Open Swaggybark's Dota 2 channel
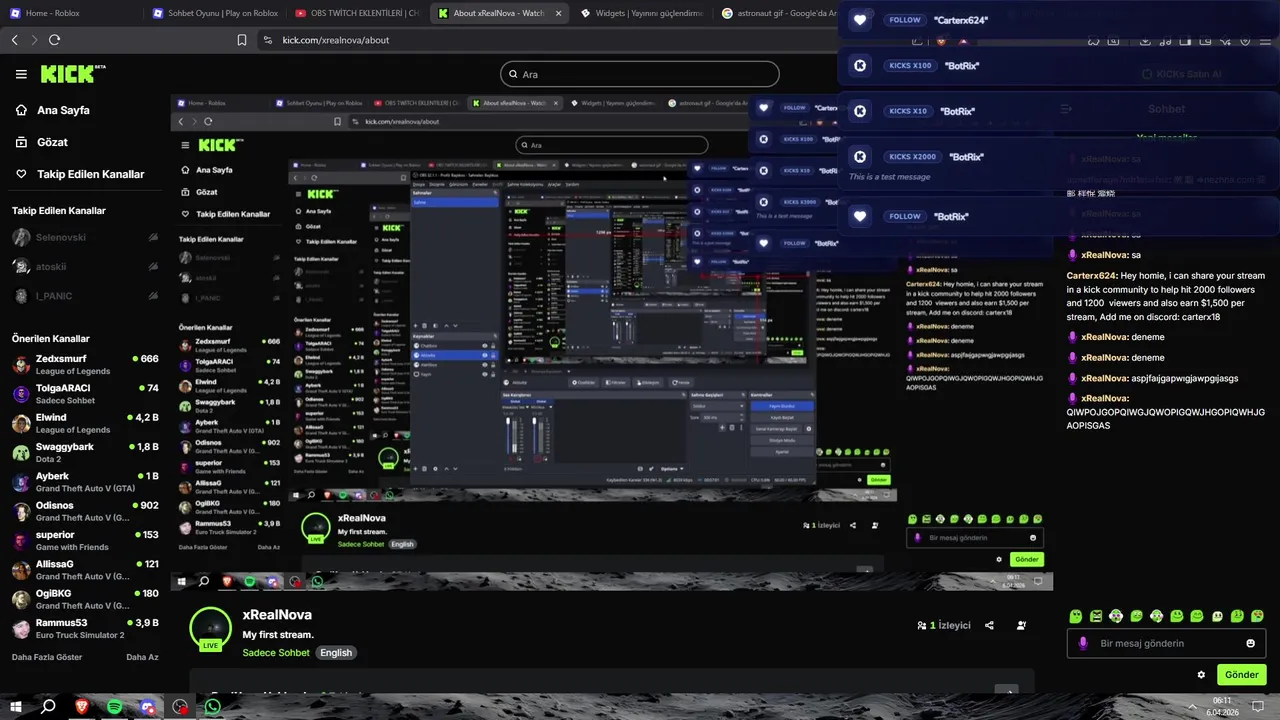This screenshot has height=720, width=1280. (x=85, y=453)
